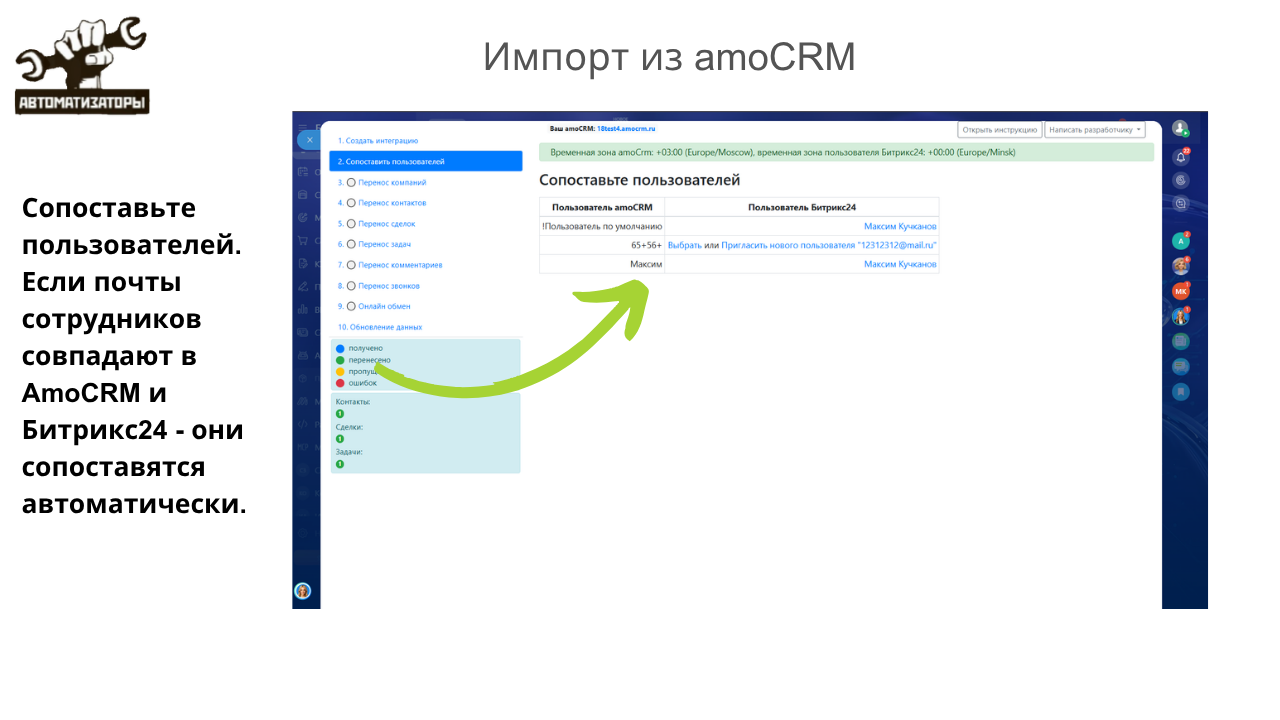Screen dimensions: 1280x720
Task: Open the notifications bell icon
Action: click(x=1181, y=156)
